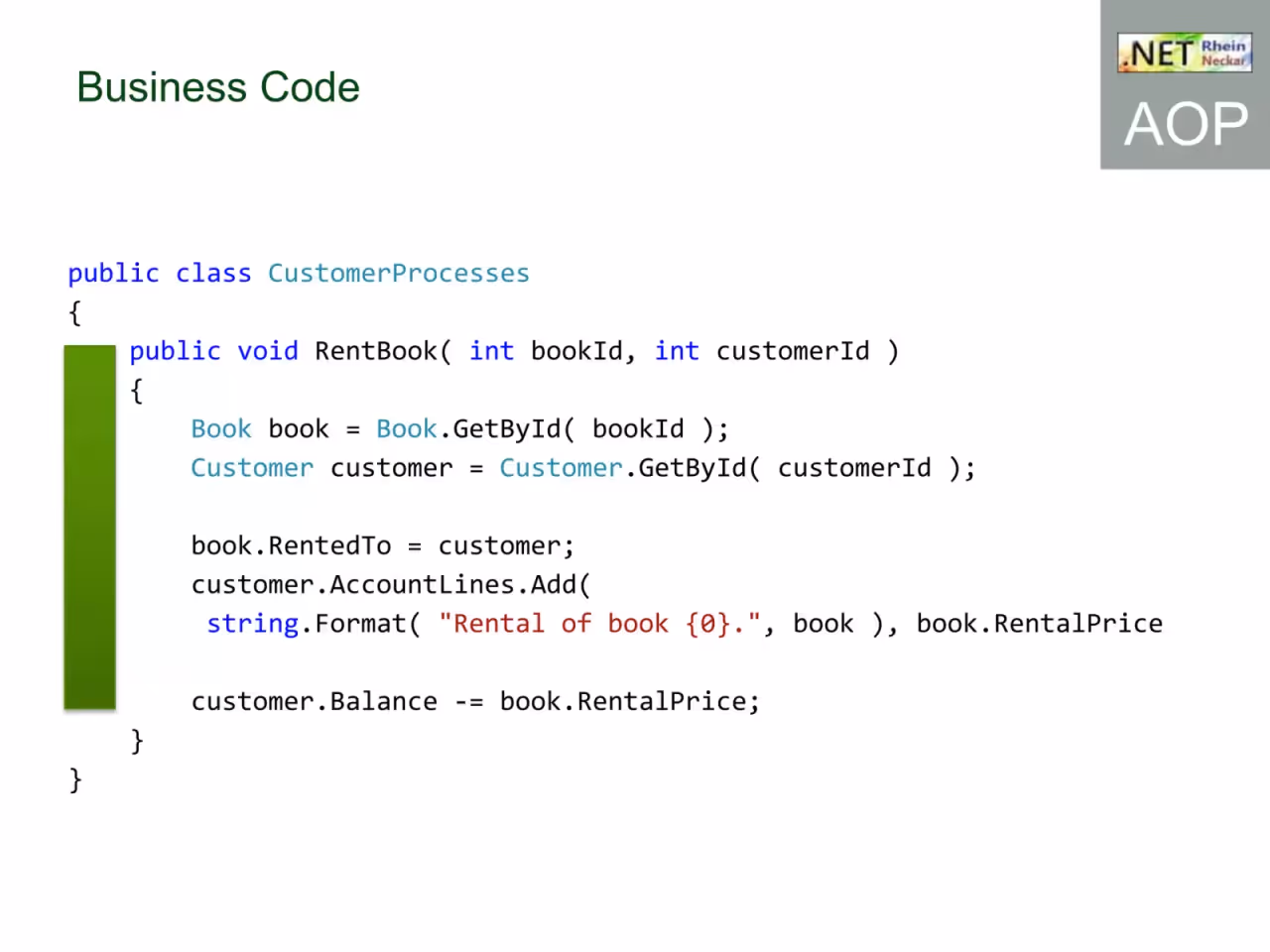Viewport: 1270px width, 952px height.
Task: Click the book.RentedTo assignment line
Action: [383, 546]
